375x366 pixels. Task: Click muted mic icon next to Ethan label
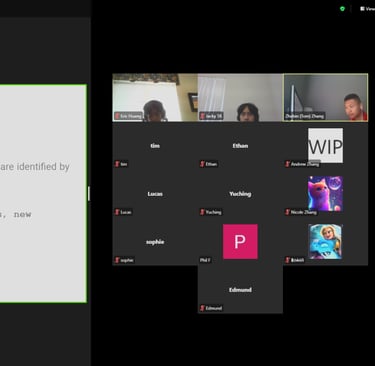pyautogui.click(x=202, y=164)
